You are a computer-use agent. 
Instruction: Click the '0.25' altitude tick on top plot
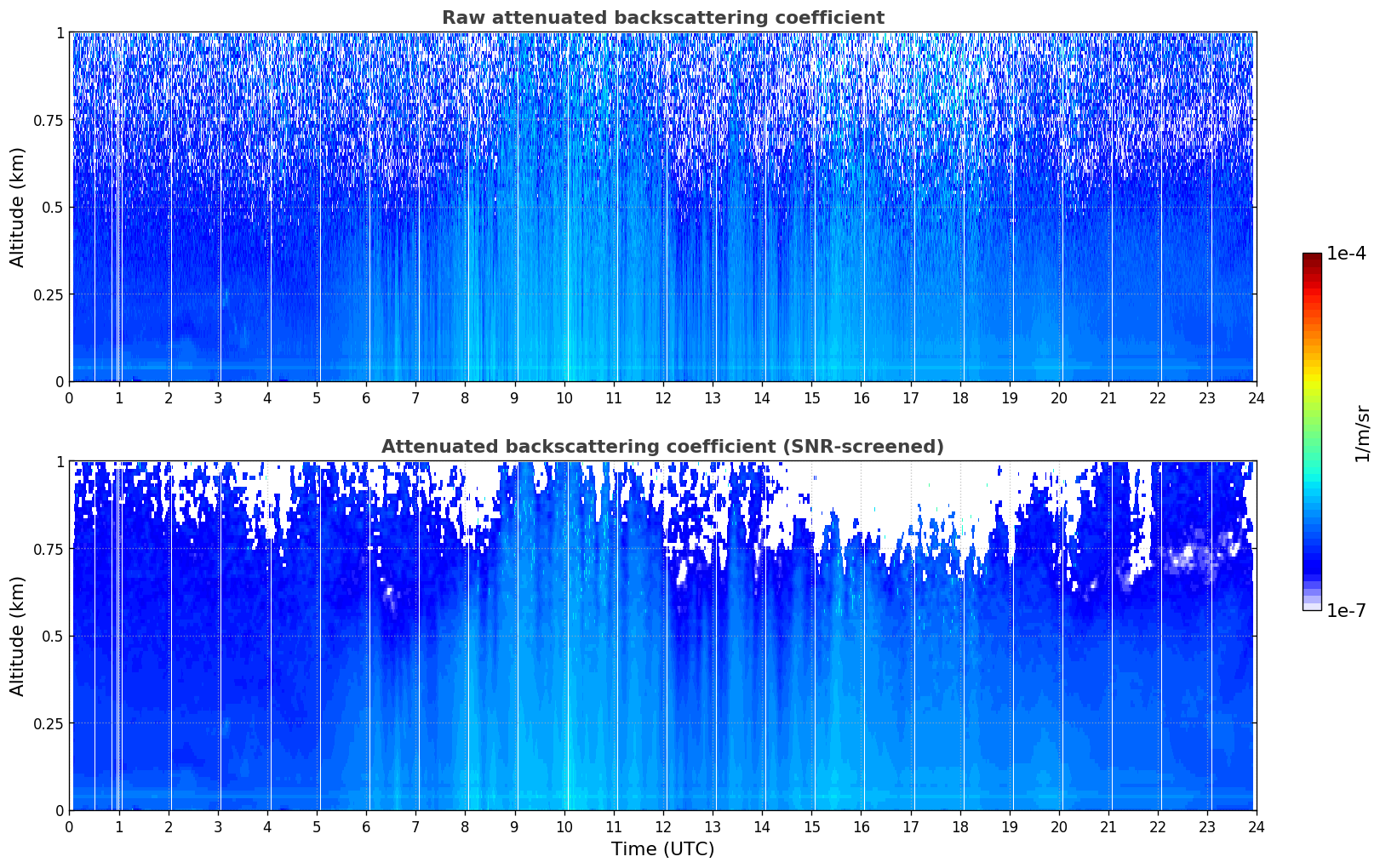pos(49,294)
